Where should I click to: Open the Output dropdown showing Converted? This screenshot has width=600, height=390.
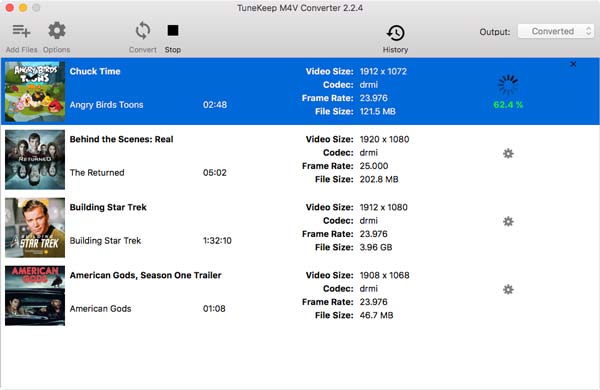pyautogui.click(x=556, y=31)
